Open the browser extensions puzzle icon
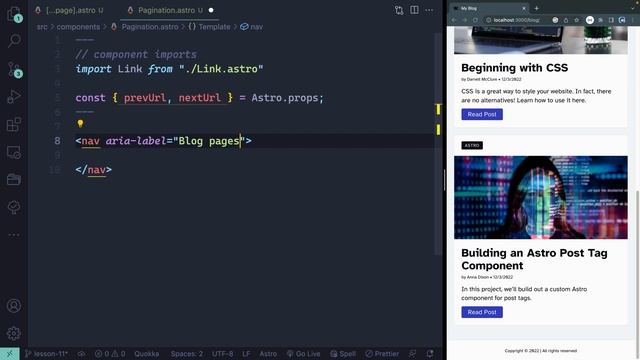The width and height of the screenshot is (640, 360). tap(601, 20)
